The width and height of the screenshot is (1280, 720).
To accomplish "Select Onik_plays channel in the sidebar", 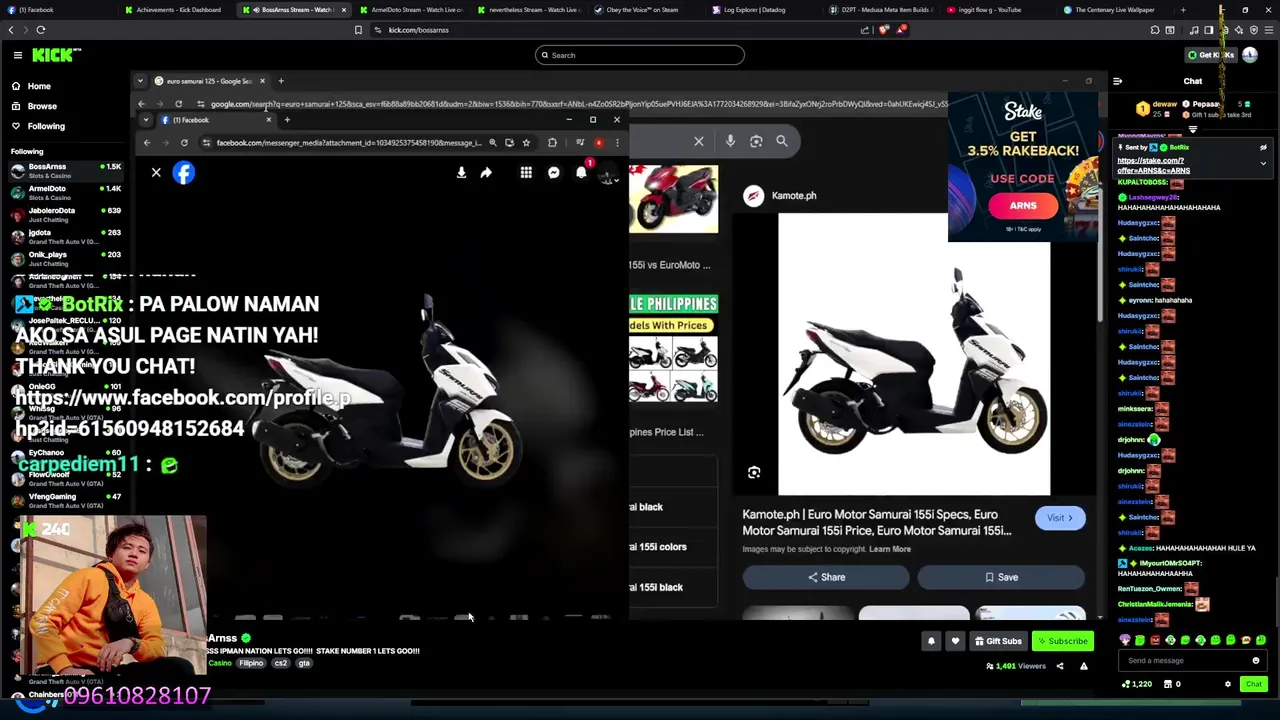I will click(x=65, y=258).
